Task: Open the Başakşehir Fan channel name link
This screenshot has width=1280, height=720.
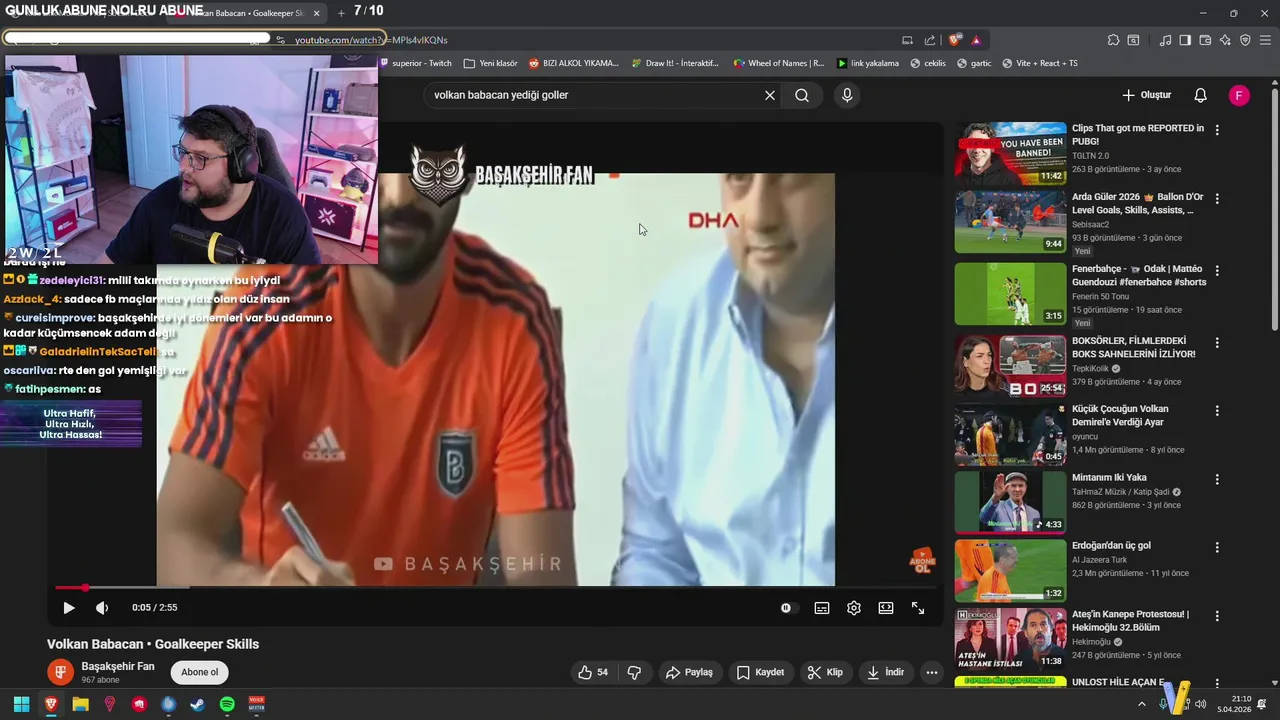Action: pos(118,666)
